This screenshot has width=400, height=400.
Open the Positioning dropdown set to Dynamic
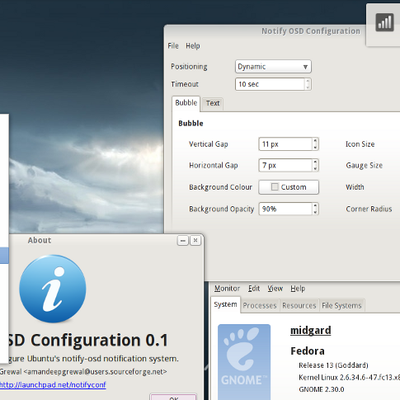pyautogui.click(x=273, y=66)
